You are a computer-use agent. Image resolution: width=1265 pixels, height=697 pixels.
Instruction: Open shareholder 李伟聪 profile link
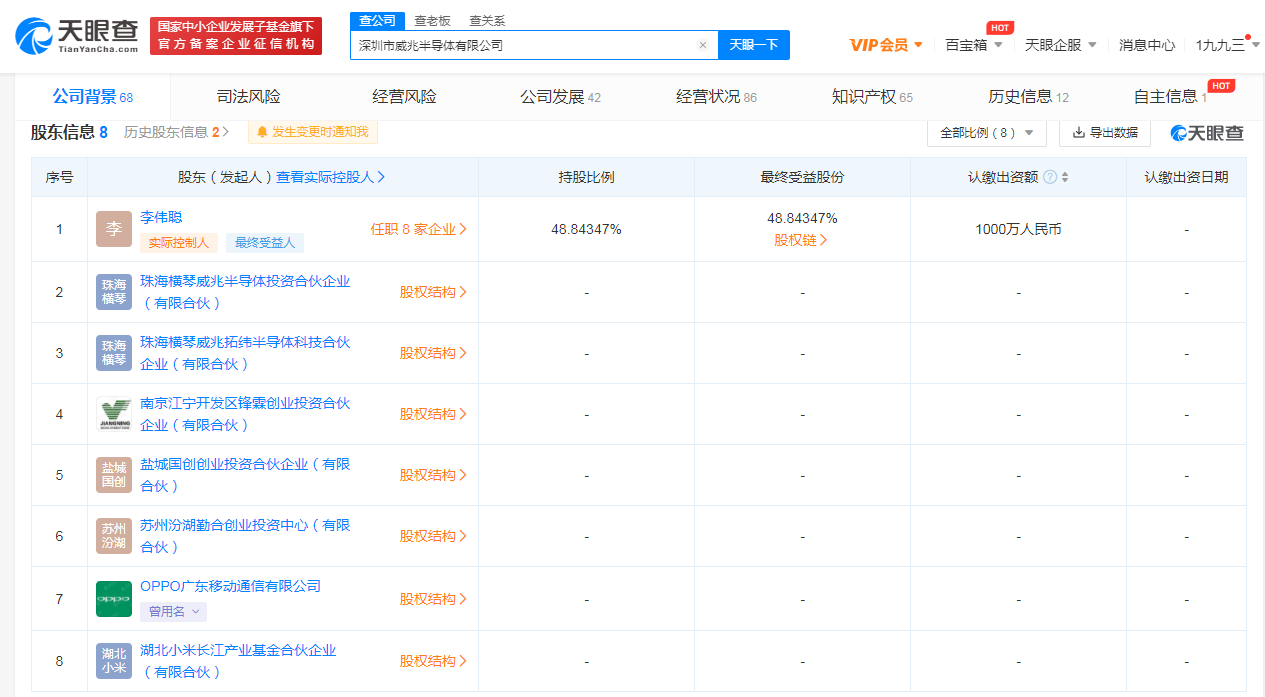tap(161, 217)
